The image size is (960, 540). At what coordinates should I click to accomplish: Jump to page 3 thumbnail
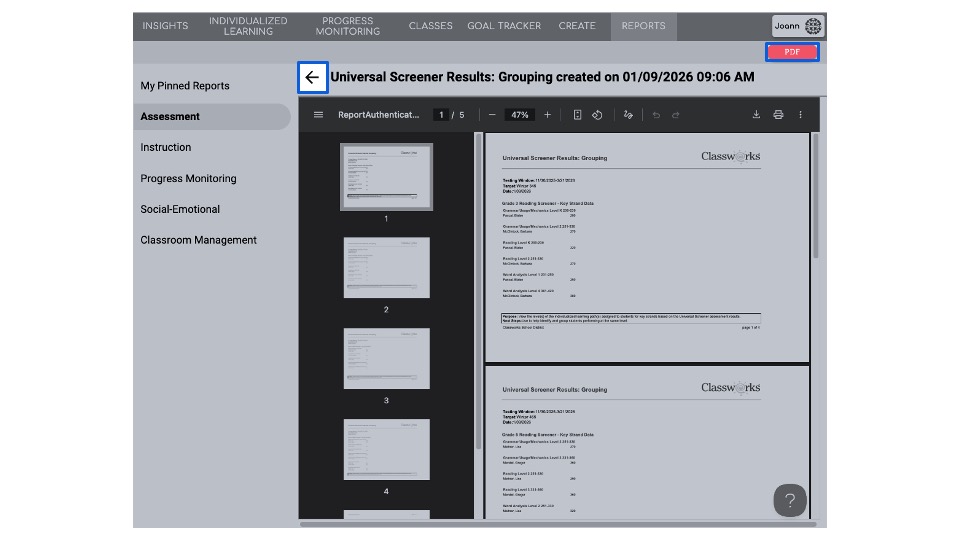click(386, 358)
